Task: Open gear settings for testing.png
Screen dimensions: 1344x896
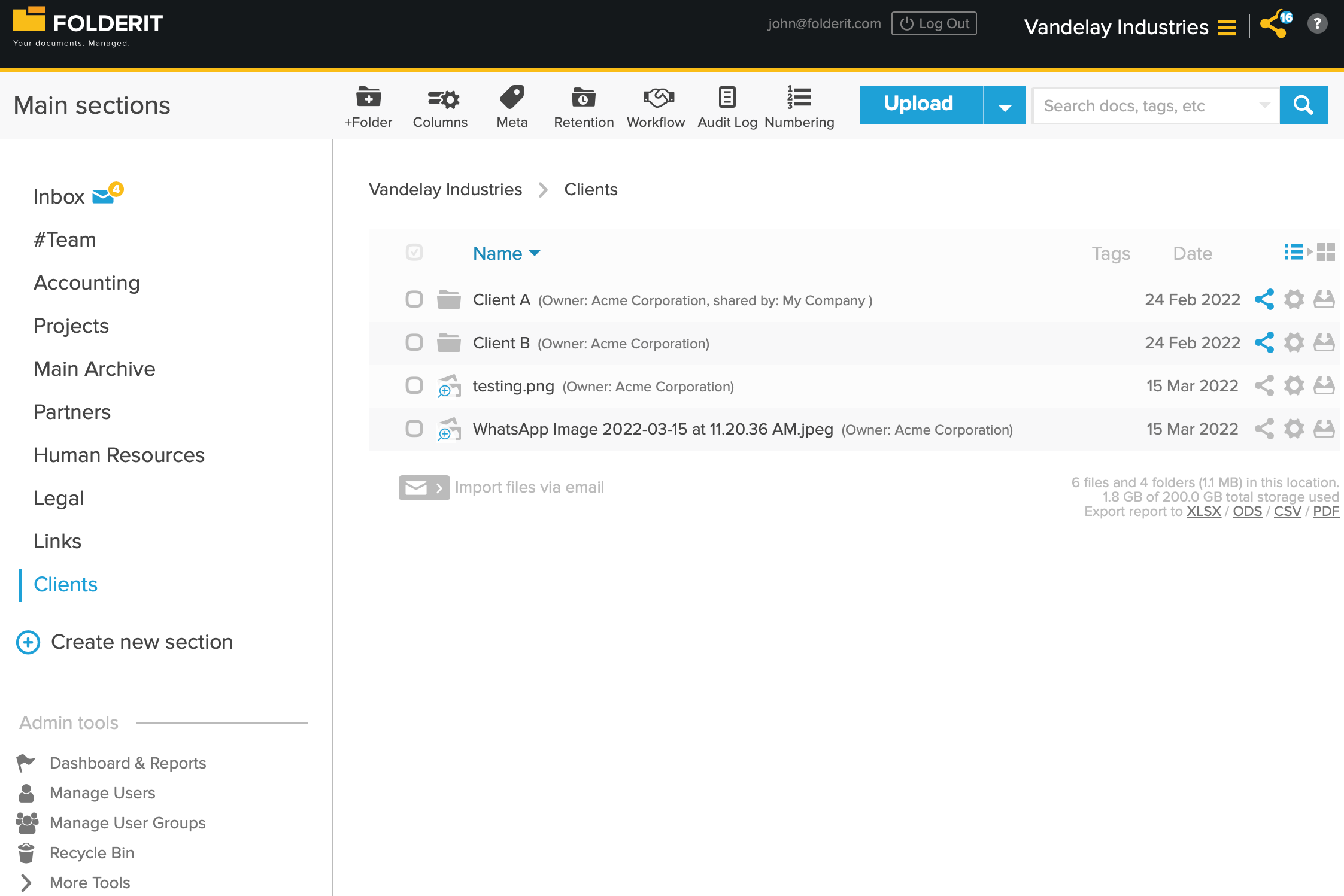Action: tap(1294, 385)
